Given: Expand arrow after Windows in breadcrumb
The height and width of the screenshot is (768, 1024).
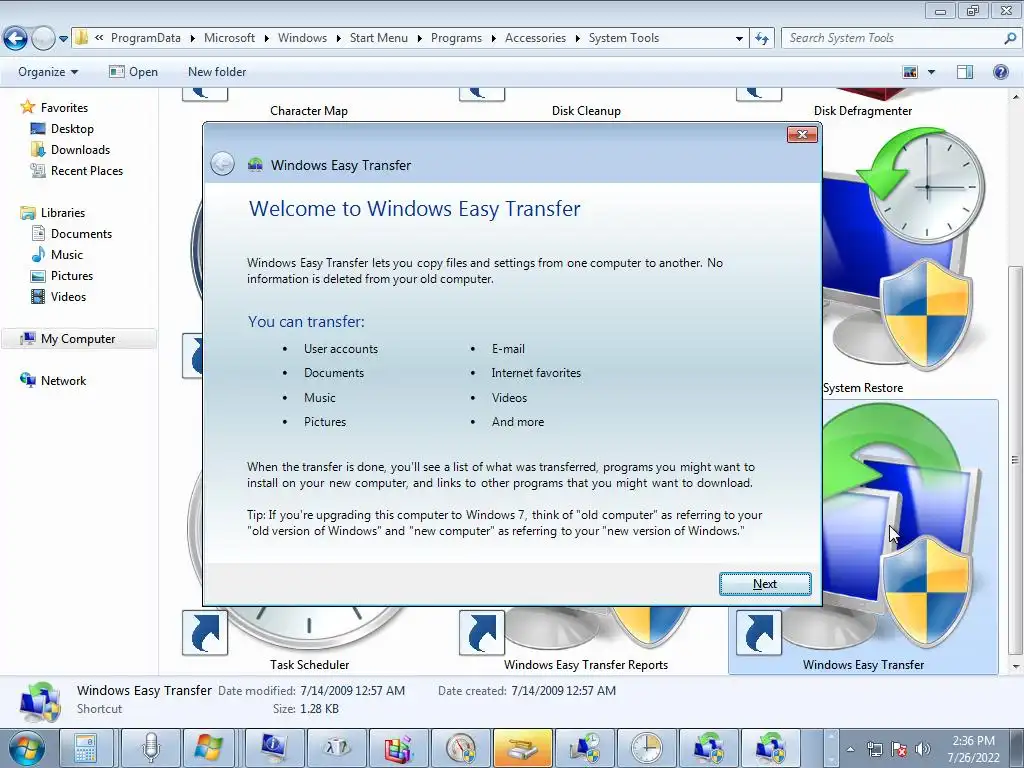Looking at the screenshot, I should (338, 39).
